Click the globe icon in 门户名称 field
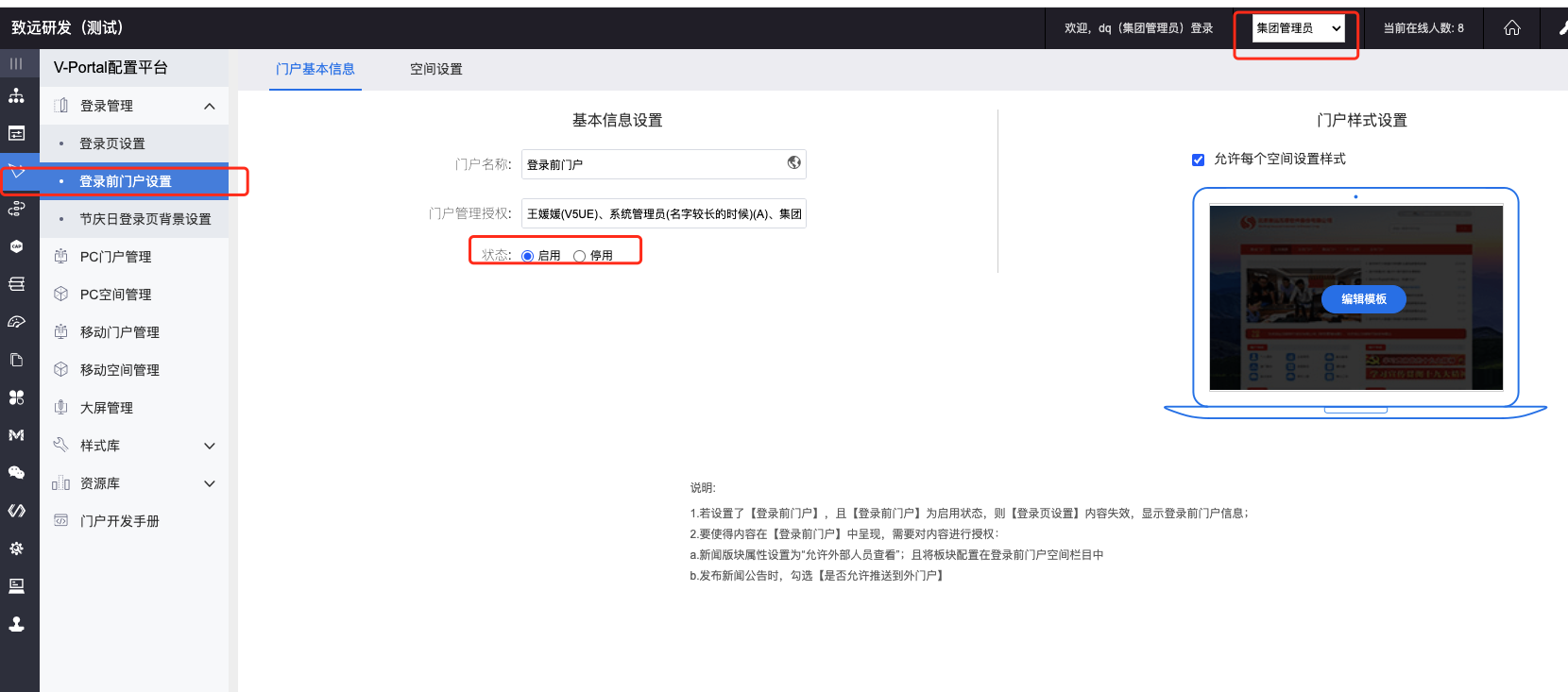 pyautogui.click(x=794, y=162)
